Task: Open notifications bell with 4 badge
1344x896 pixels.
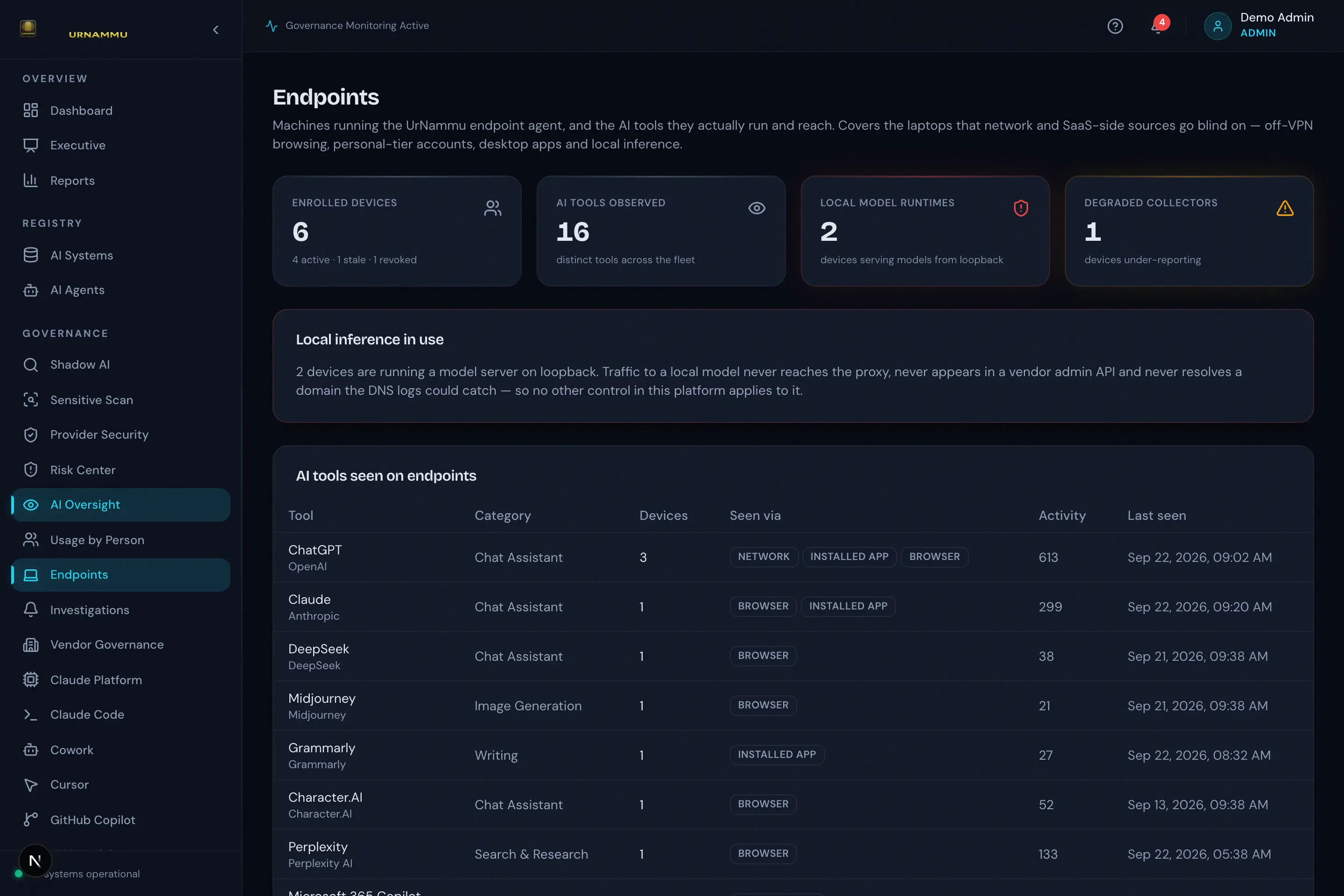Action: (x=1158, y=26)
